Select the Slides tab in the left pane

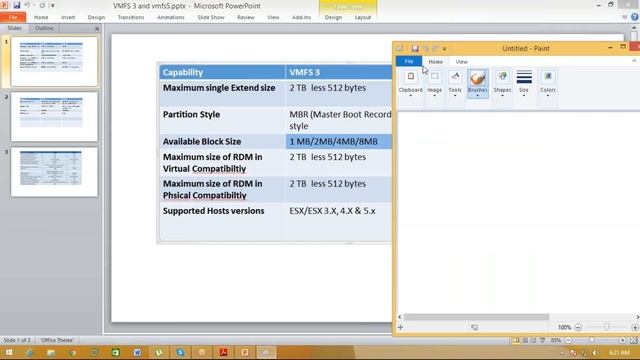coord(14,28)
